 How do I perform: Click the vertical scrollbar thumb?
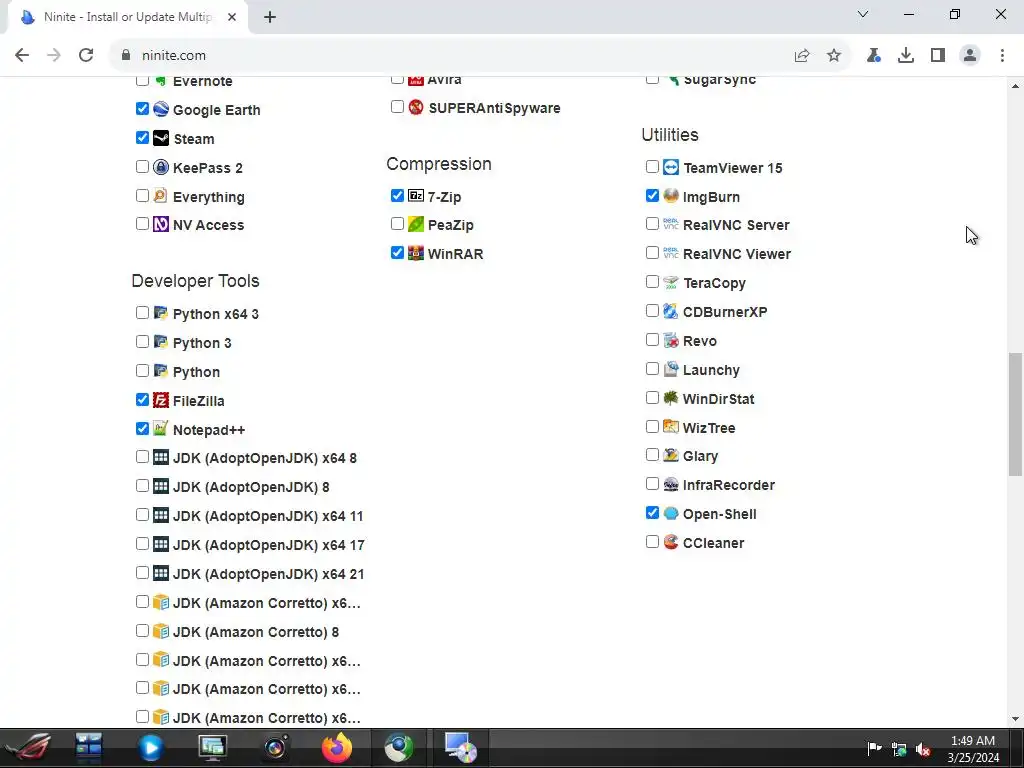[x=1015, y=414]
